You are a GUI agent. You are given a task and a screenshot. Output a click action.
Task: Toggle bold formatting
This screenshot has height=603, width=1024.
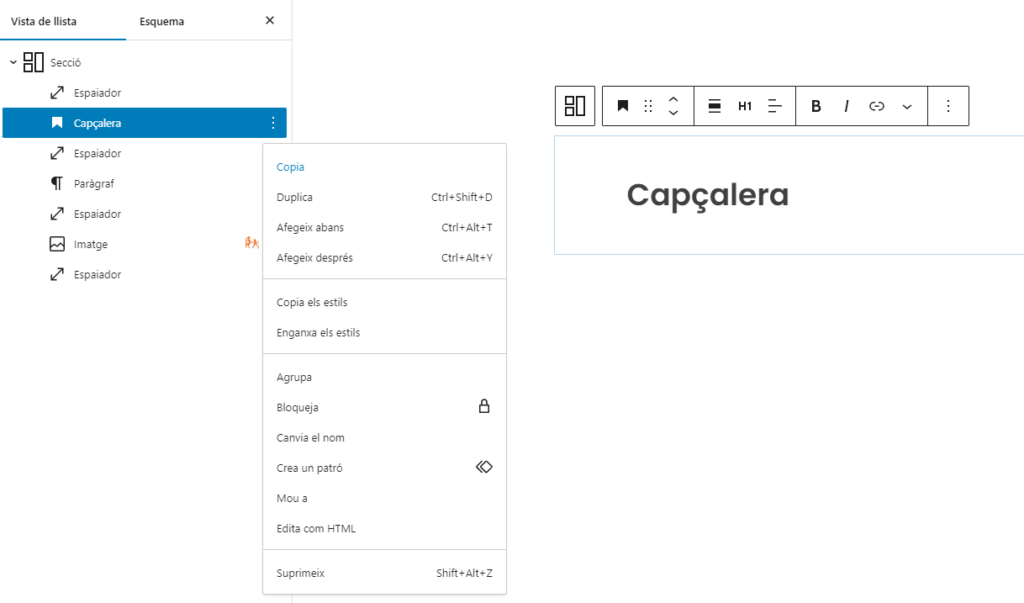(816, 106)
